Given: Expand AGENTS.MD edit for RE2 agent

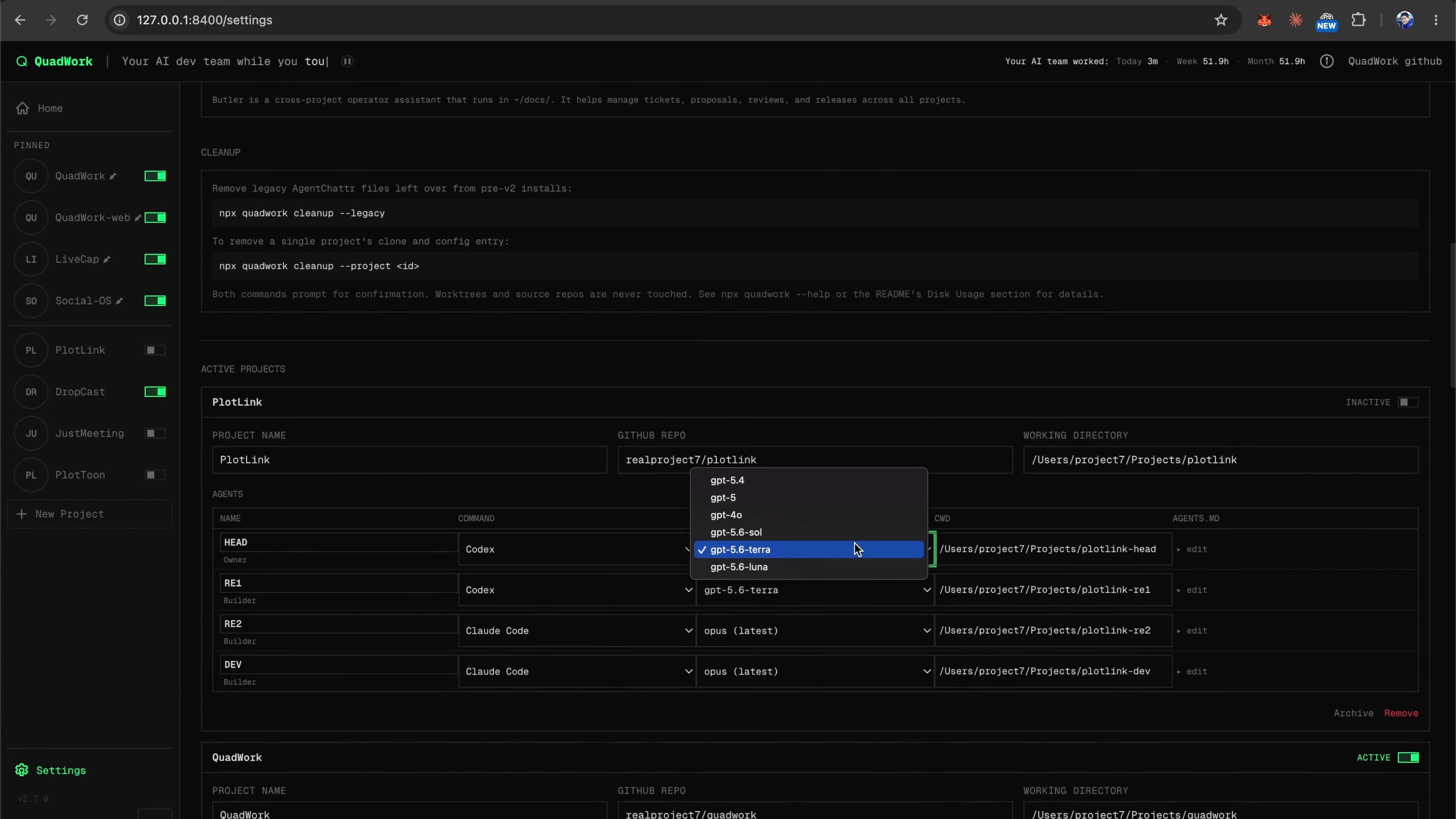Looking at the screenshot, I should click(x=1192, y=630).
